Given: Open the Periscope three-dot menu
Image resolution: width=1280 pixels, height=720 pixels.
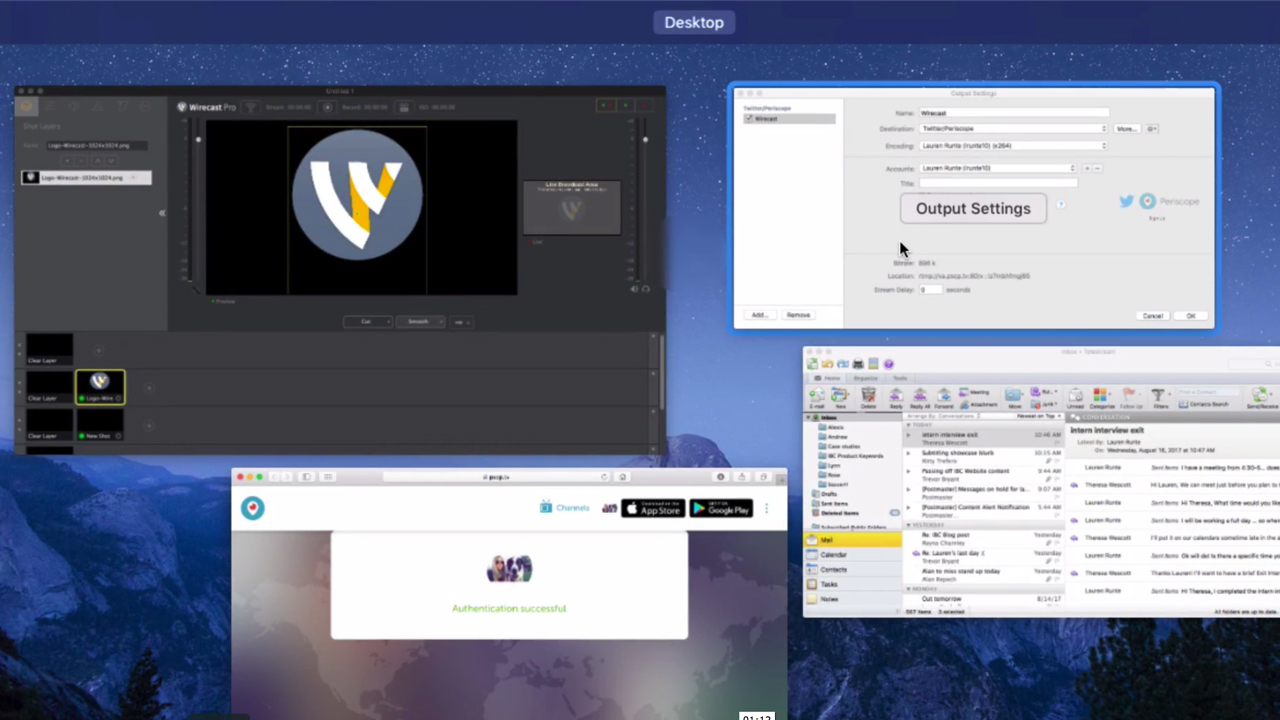Looking at the screenshot, I should [767, 508].
